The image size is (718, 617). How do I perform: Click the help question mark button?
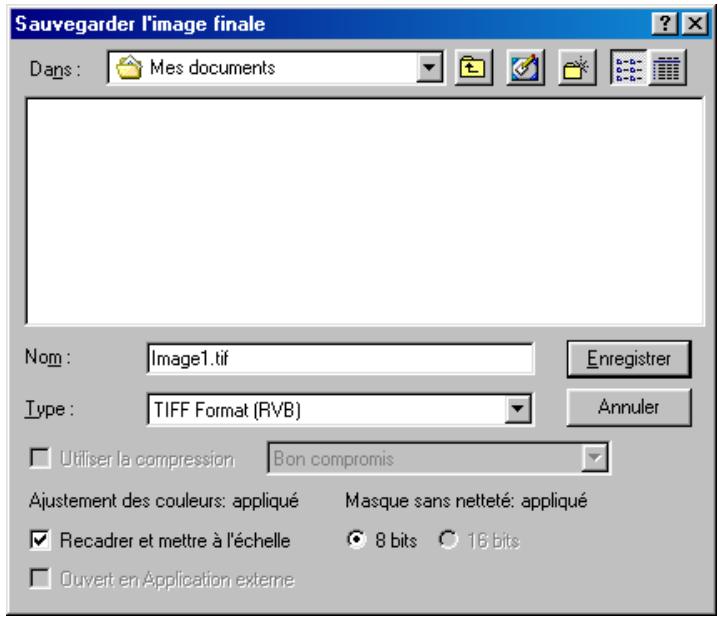click(664, 23)
